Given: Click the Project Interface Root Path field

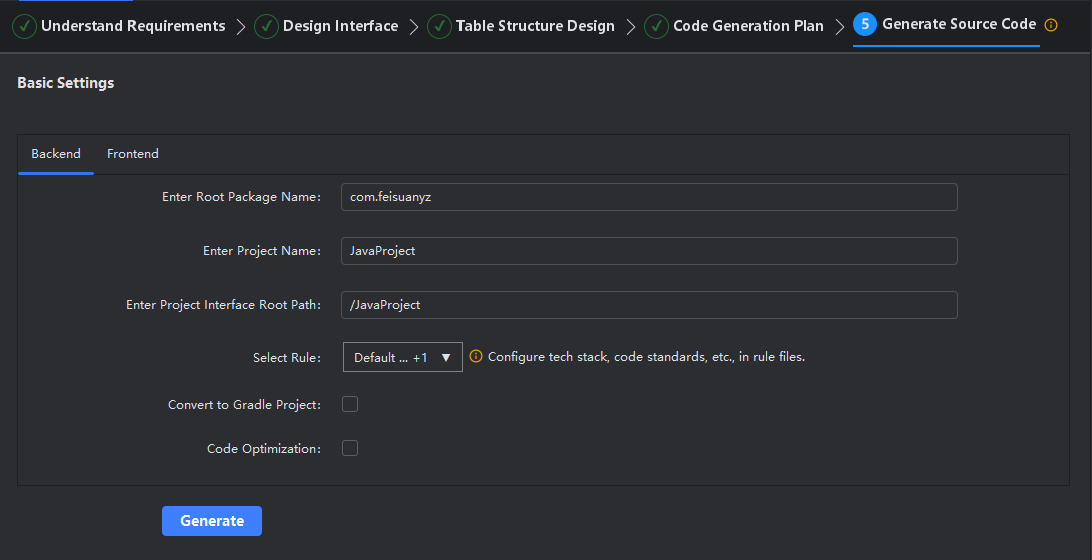Looking at the screenshot, I should 648,305.
